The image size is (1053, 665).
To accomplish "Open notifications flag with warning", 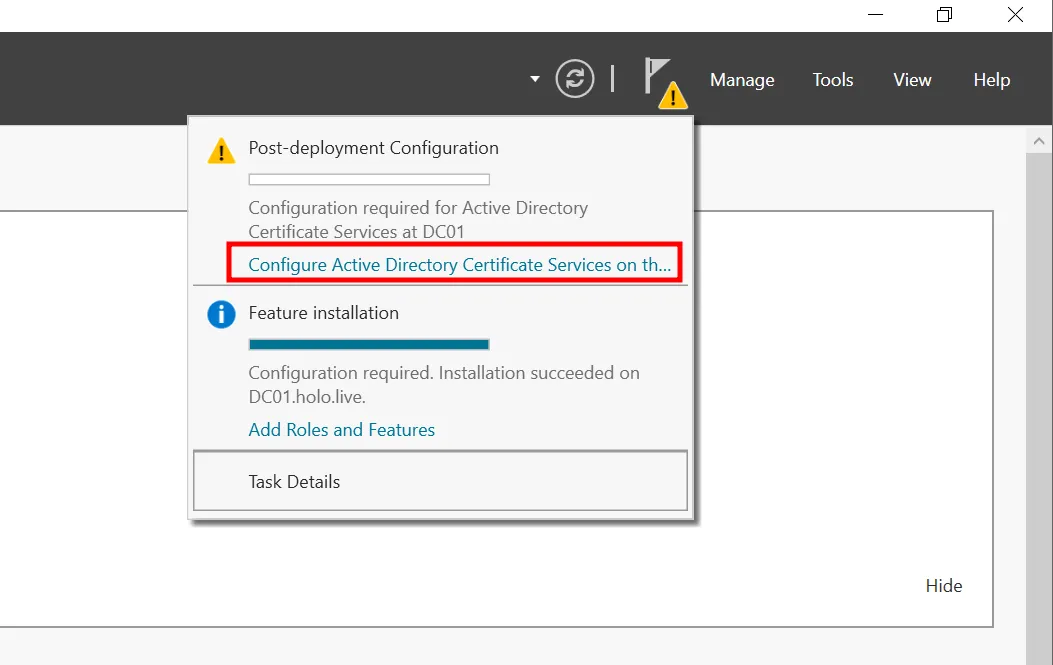I will click(666, 83).
